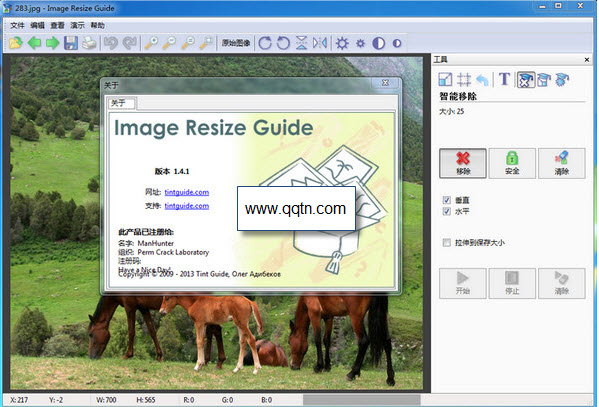Image resolution: width=599 pixels, height=407 pixels.
Task: Enable 拉伸到保存大小 checkbox
Action: (x=446, y=243)
